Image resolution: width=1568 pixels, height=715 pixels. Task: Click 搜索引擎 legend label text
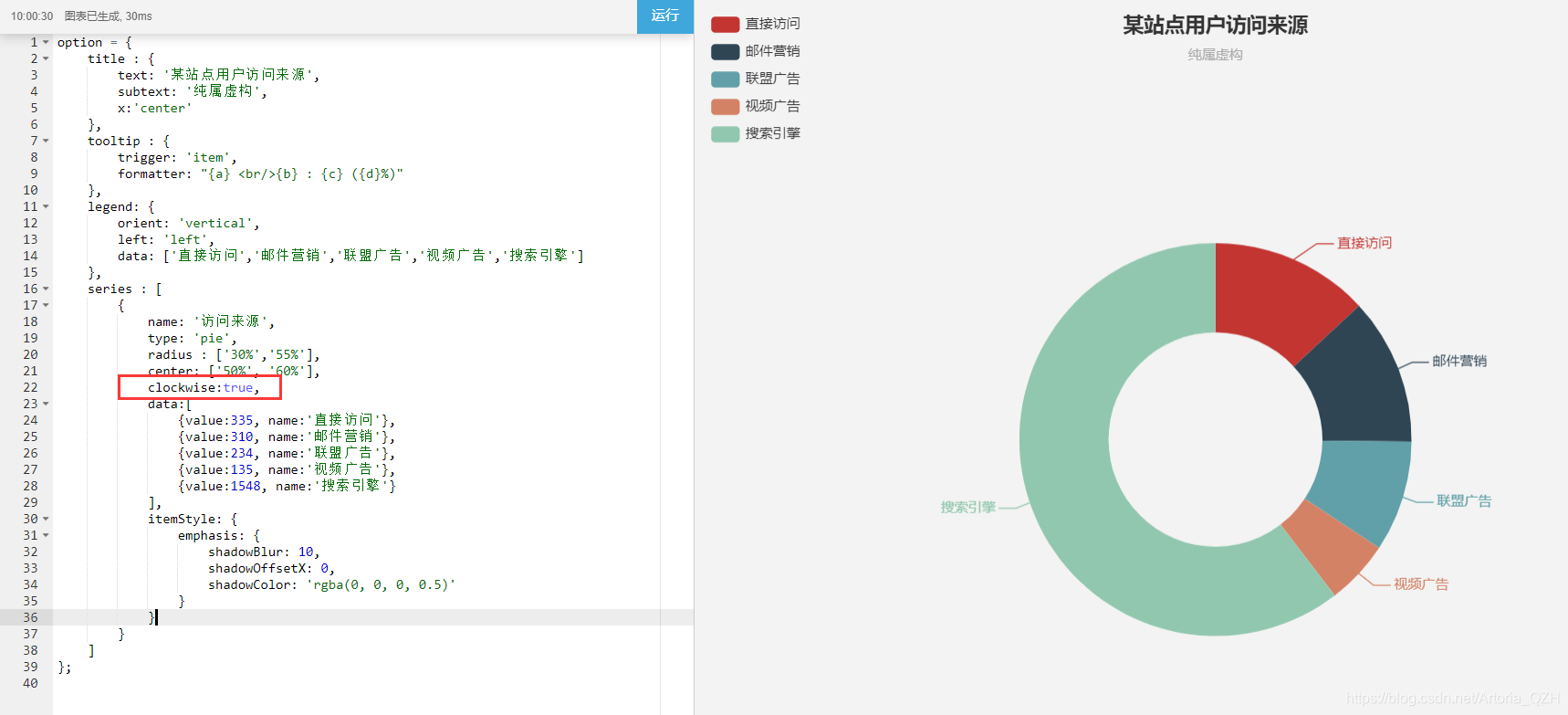point(773,133)
